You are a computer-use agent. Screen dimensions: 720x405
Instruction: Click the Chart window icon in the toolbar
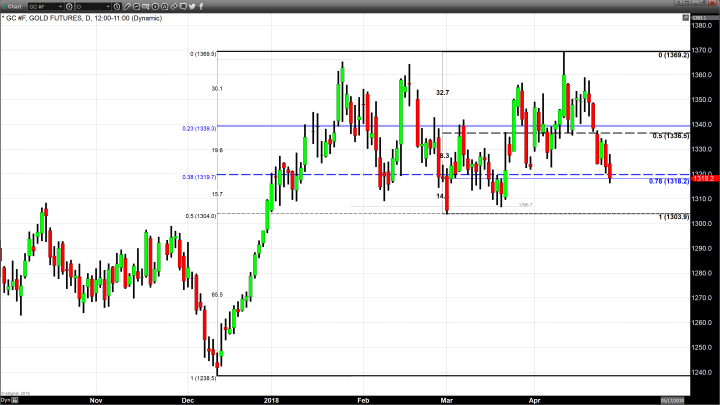14,6
